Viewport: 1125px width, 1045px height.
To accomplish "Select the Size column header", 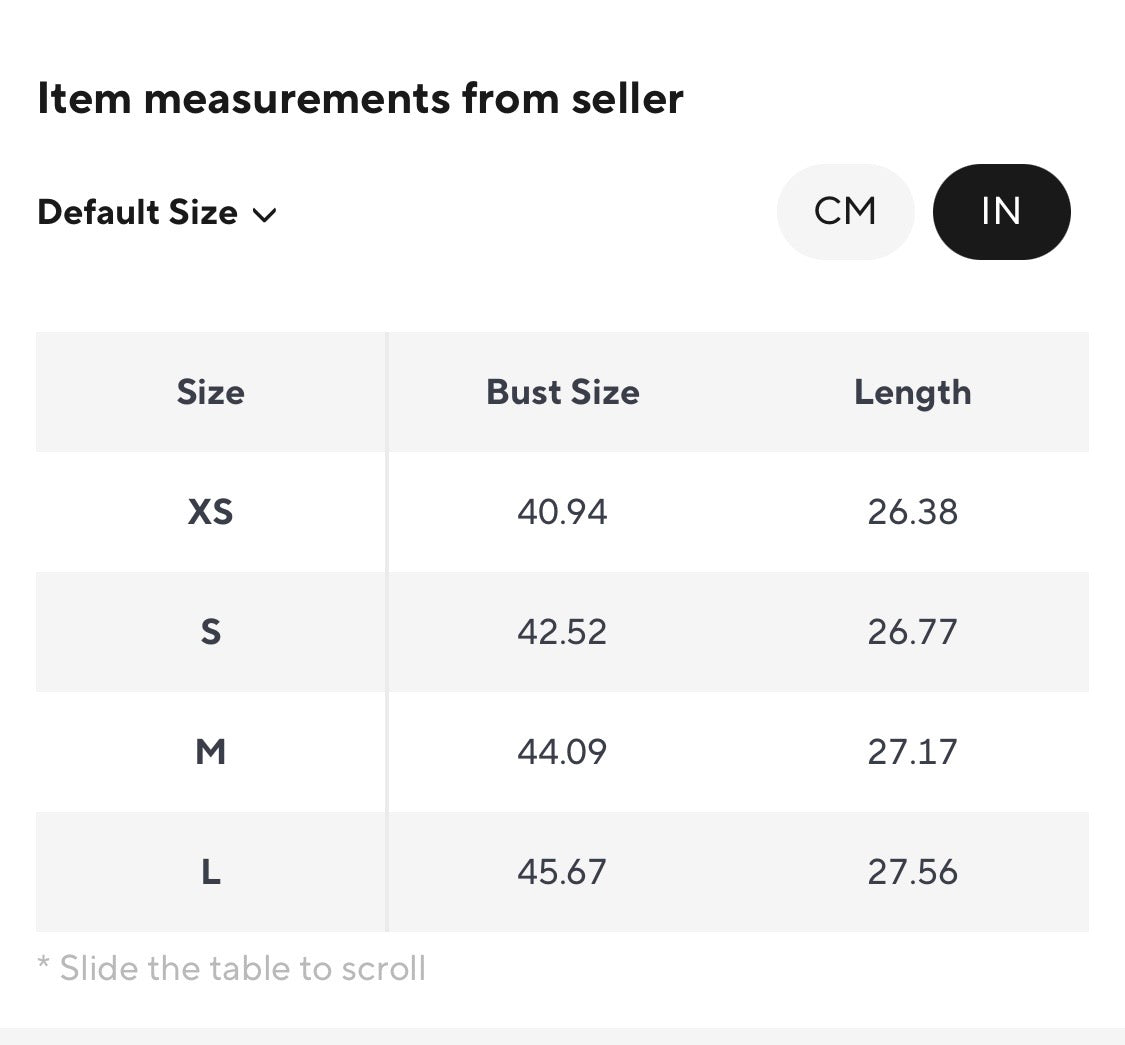I will pos(211,392).
